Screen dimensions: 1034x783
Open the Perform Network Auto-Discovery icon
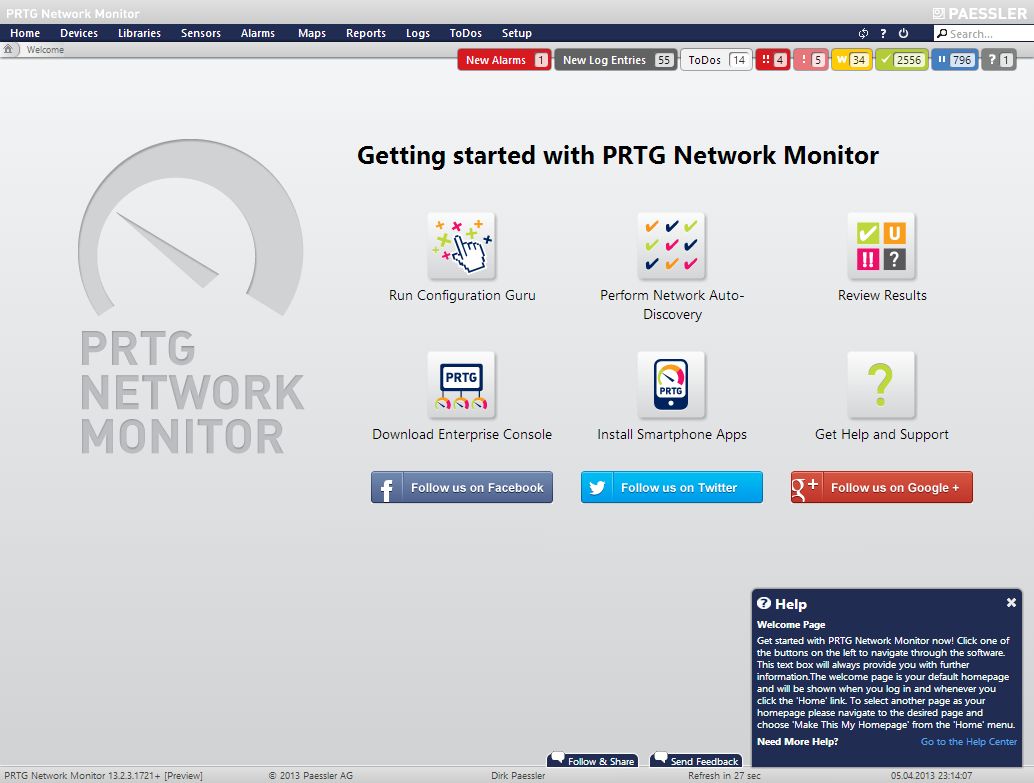tap(671, 246)
